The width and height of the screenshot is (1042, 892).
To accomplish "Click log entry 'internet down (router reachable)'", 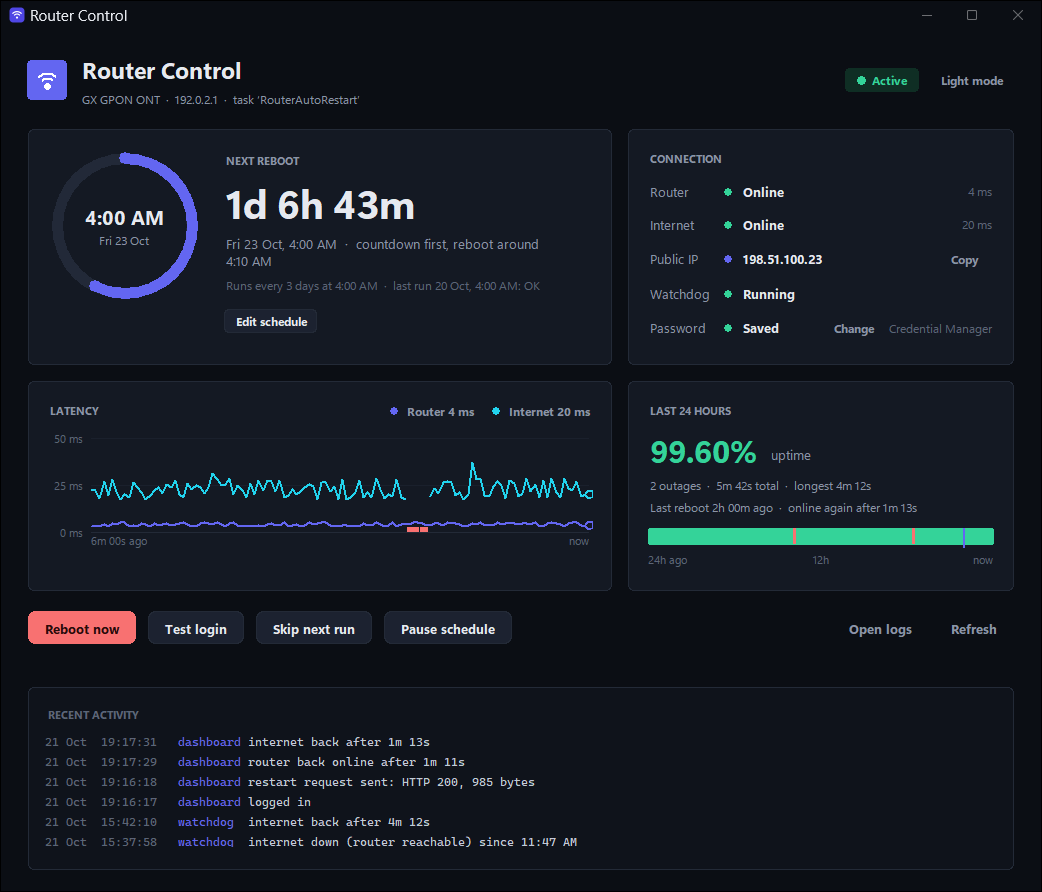I will tap(412, 841).
